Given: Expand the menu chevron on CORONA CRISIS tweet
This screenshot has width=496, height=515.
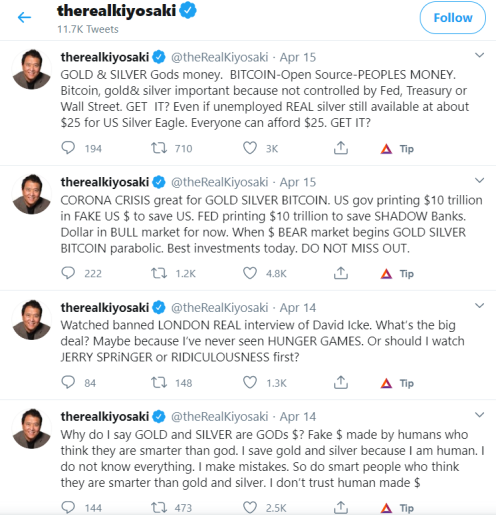Looking at the screenshot, I should point(479,180).
